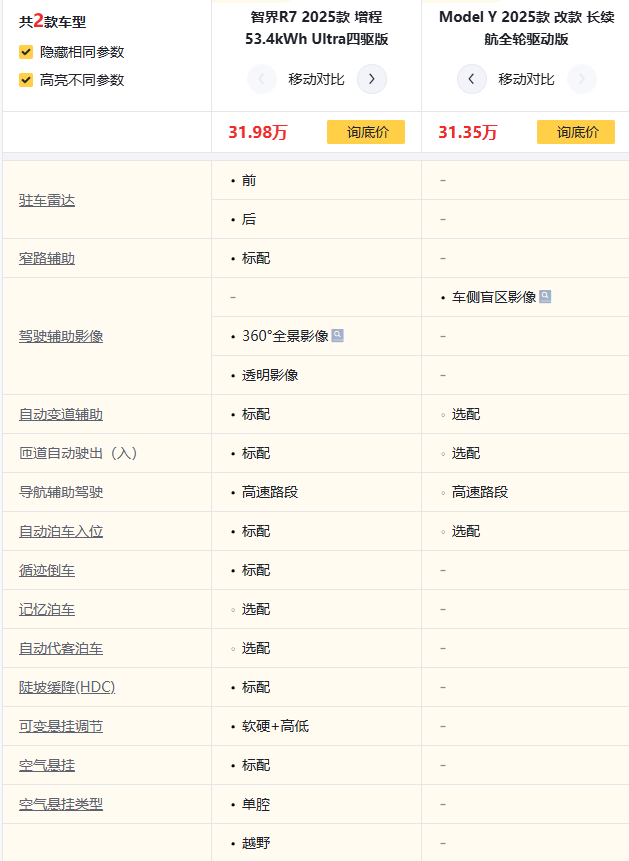
Task: Click 选配 in 自动代客泊车 row
Action: point(256,648)
